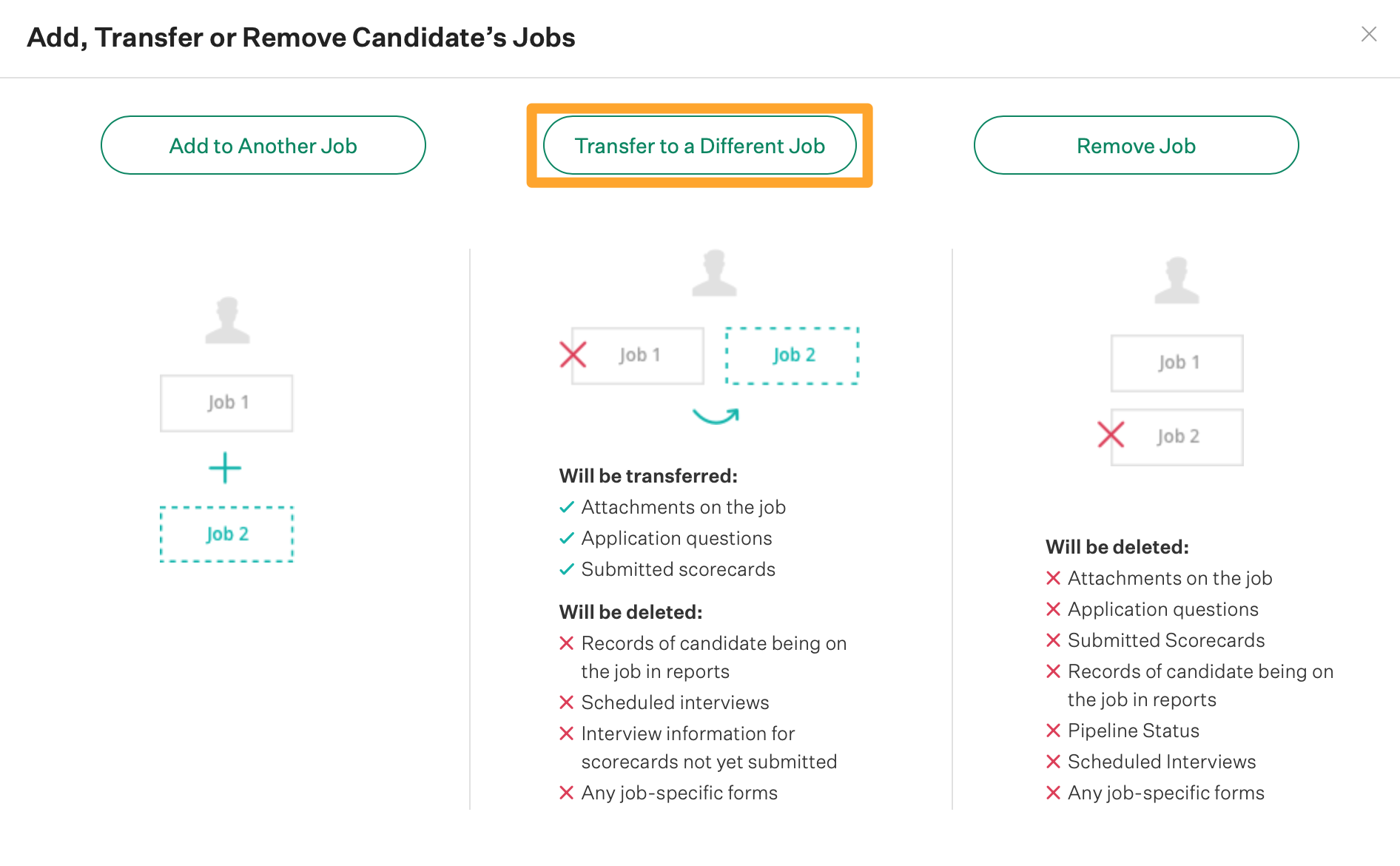
Task: Click the curved teal transfer arrow
Action: click(716, 416)
